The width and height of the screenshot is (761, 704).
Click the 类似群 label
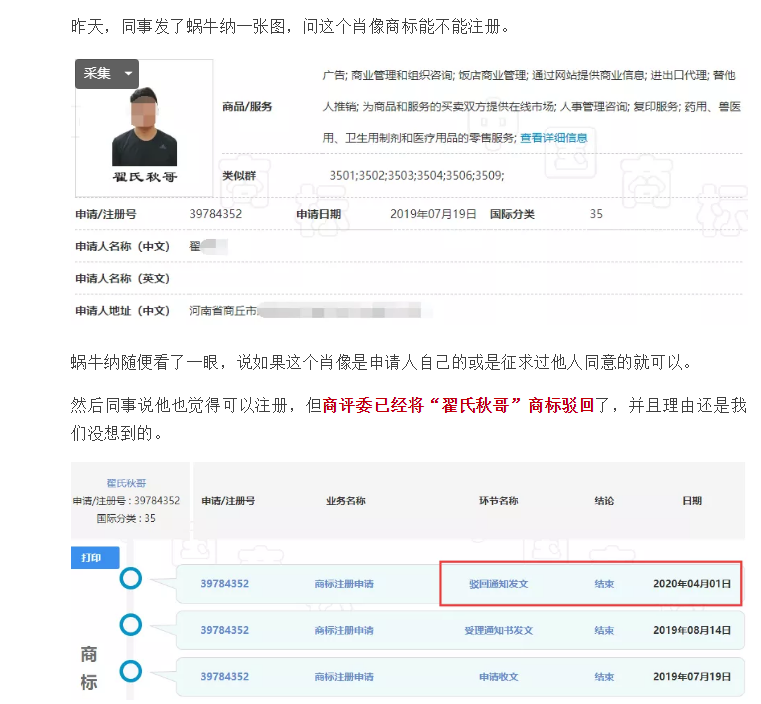click(x=239, y=176)
